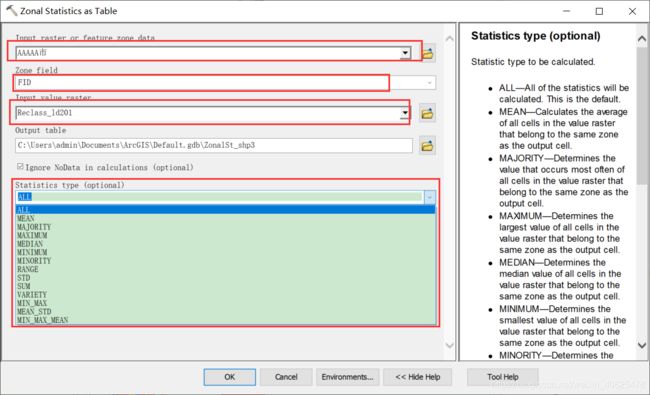Click the parameters pane scroll up arrow
Image resolution: width=650 pixels, height=395 pixels.
pyautogui.click(x=449, y=39)
